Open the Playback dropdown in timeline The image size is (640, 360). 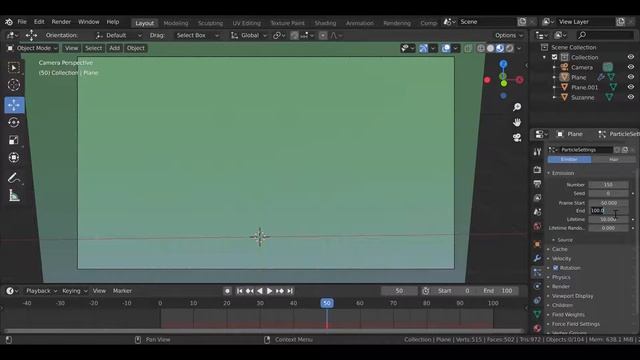41,291
